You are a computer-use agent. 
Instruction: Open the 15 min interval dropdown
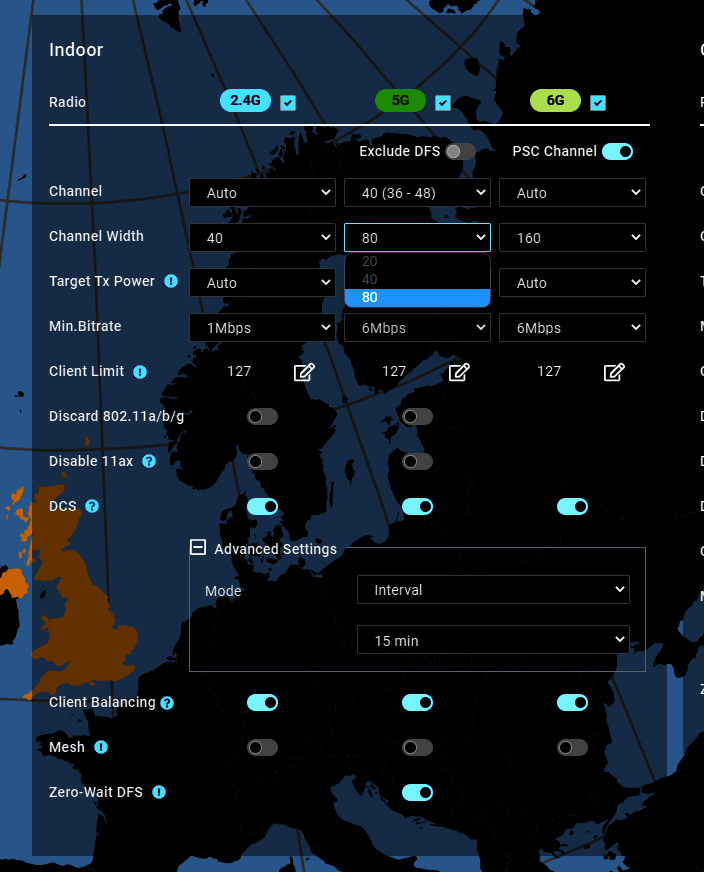[x=493, y=640]
